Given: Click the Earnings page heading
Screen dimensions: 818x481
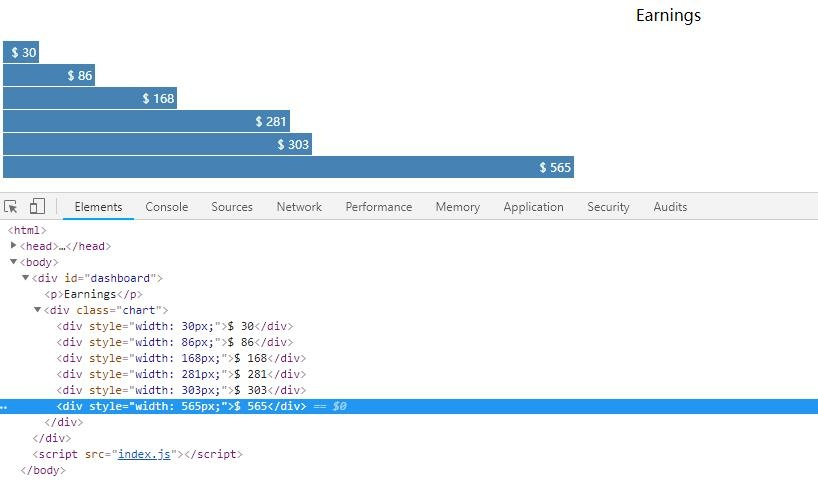Looking at the screenshot, I should 668,15.
